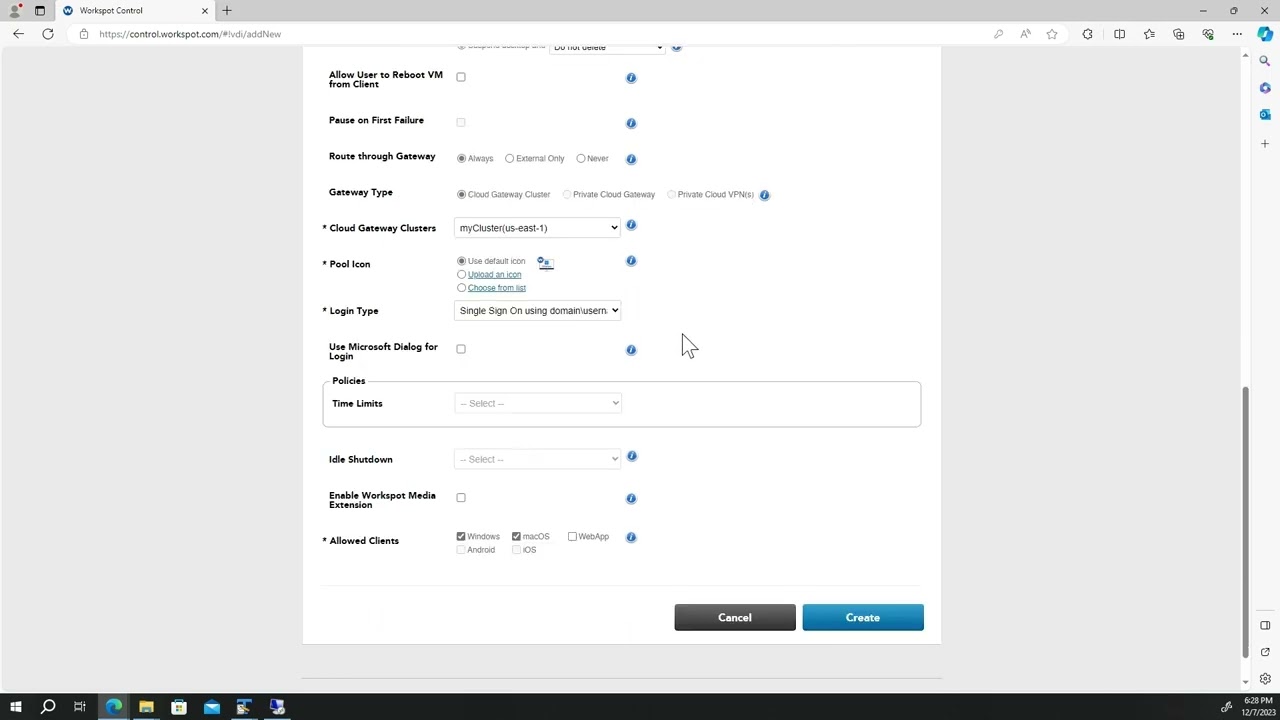Screen dimensions: 1280x720
Task: Open File Explorer from taskbar
Action: tap(146, 707)
